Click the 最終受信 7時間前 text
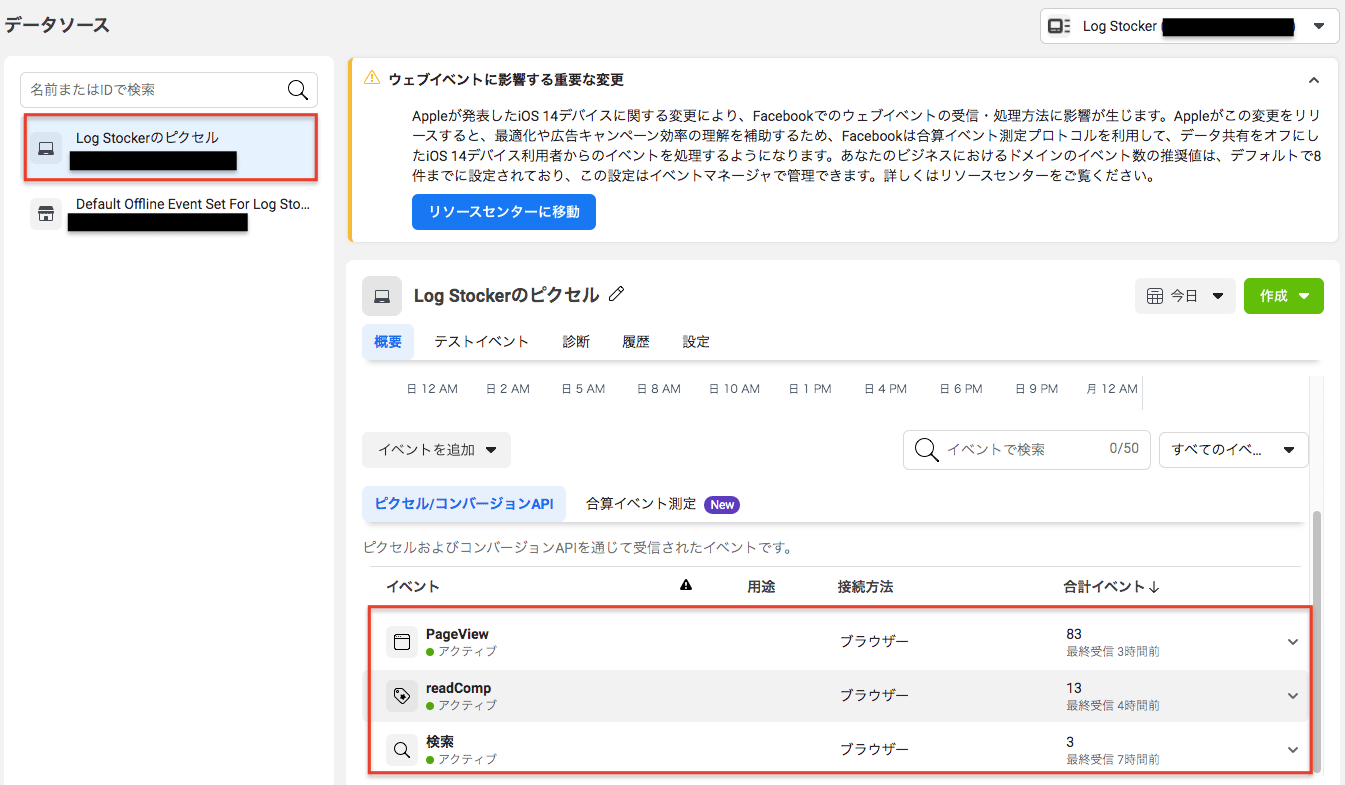 1113,759
